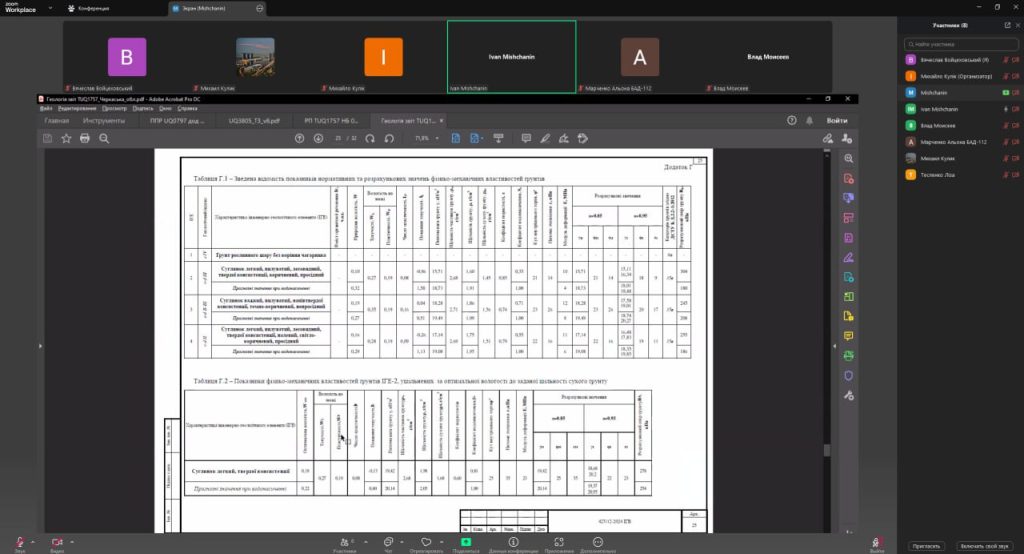Expand video options arrow beside camera

point(73,538)
